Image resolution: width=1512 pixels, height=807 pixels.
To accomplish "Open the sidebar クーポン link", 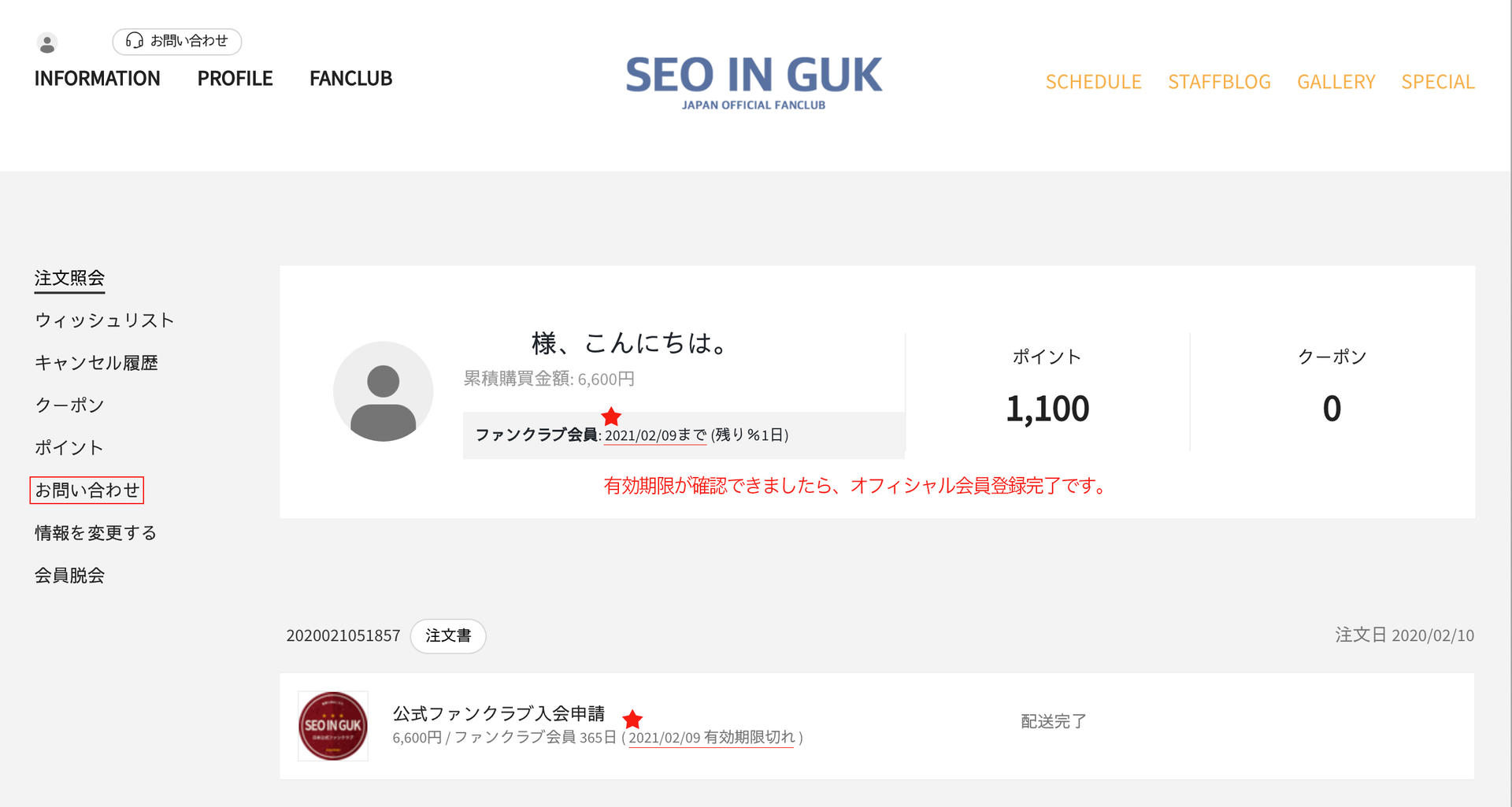I will 69,405.
